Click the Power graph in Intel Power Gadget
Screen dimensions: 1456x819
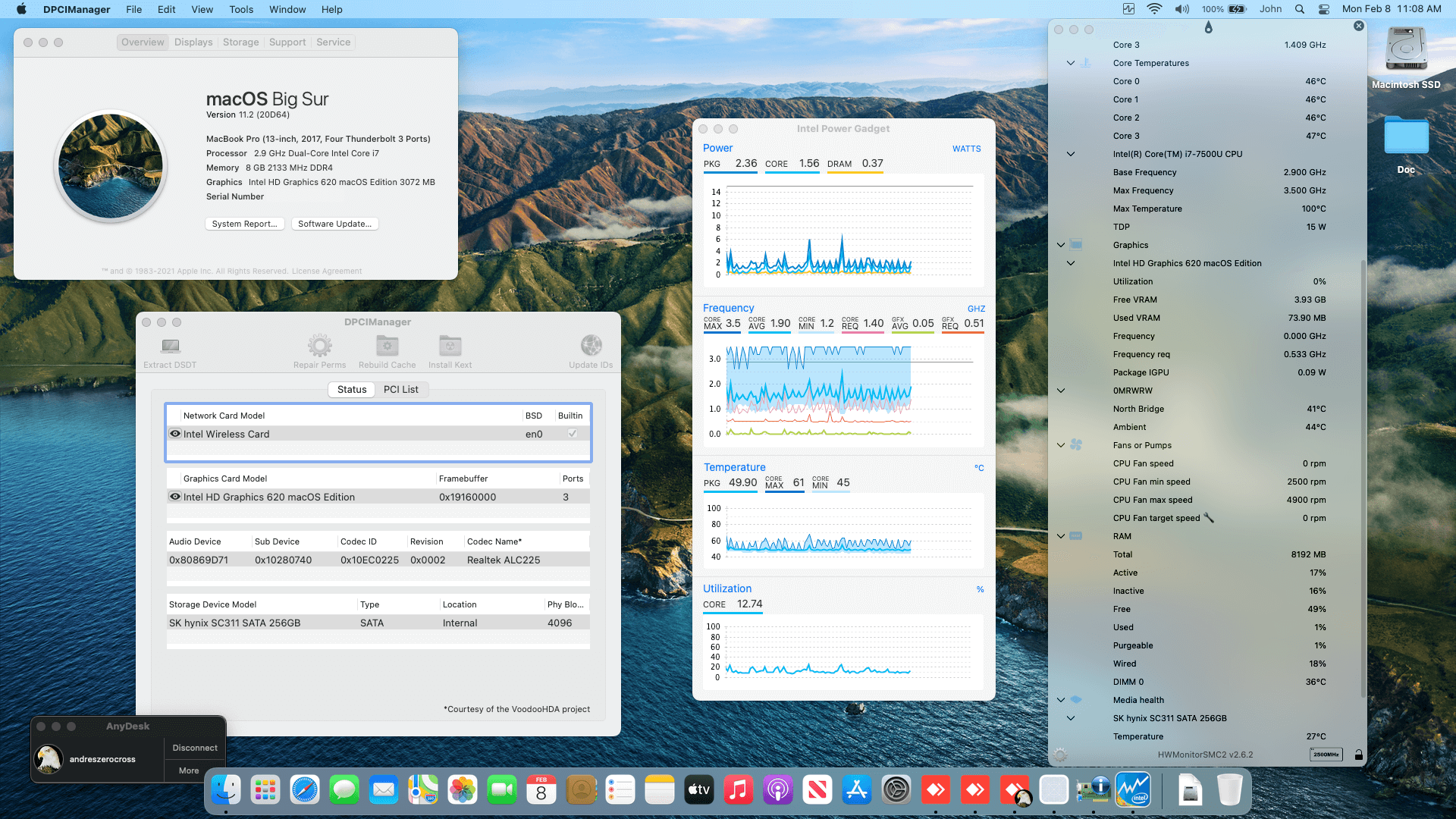[843, 231]
